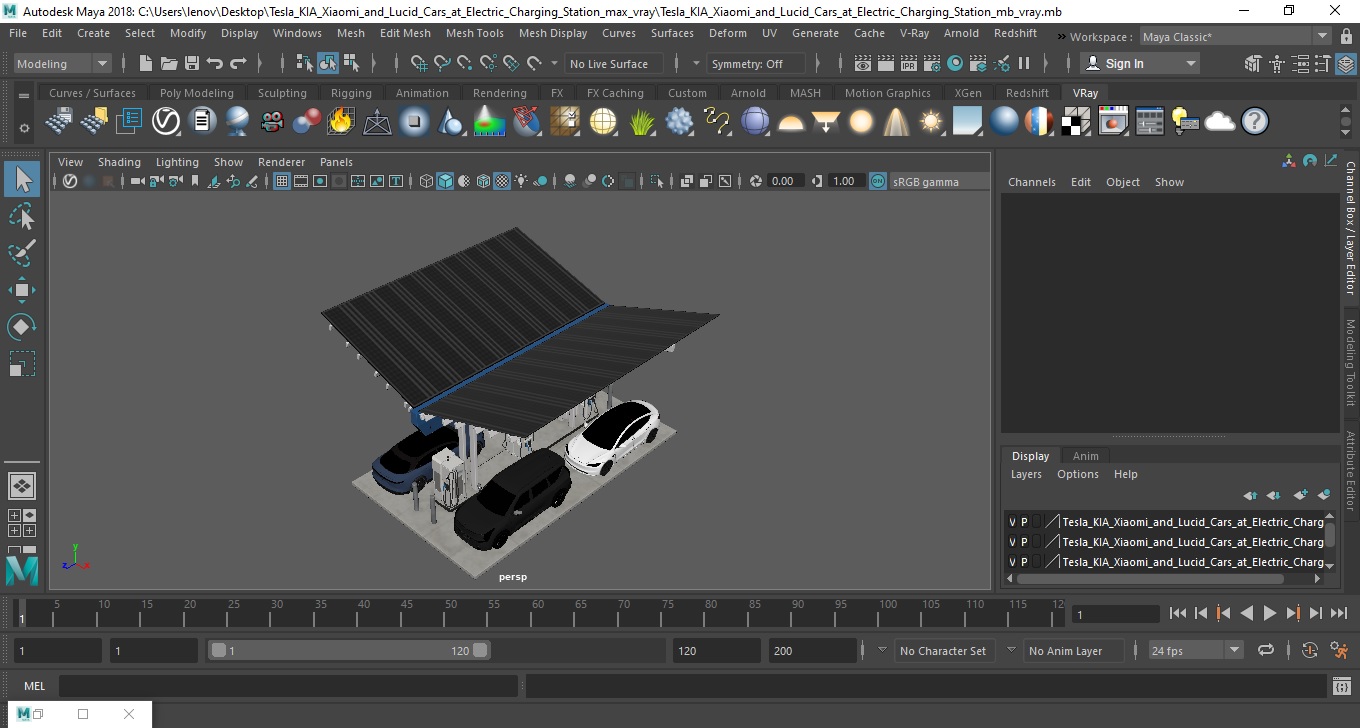Expand the snap options small arrow dropdown
The image size is (1360, 728).
point(555,63)
